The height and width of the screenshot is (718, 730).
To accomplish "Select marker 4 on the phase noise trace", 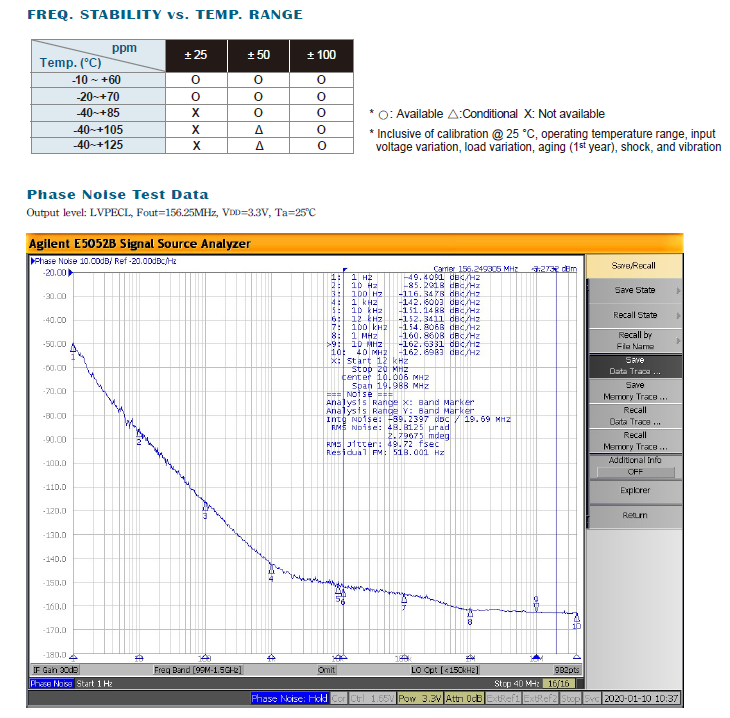I will [271, 569].
